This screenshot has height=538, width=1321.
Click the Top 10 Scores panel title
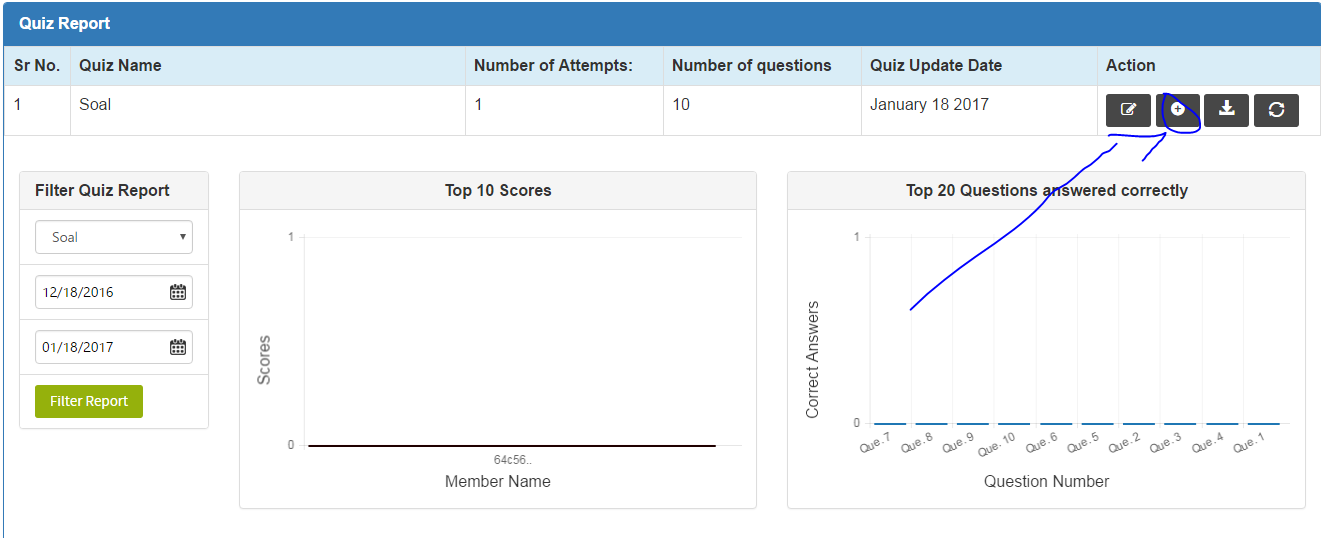pyautogui.click(x=498, y=190)
